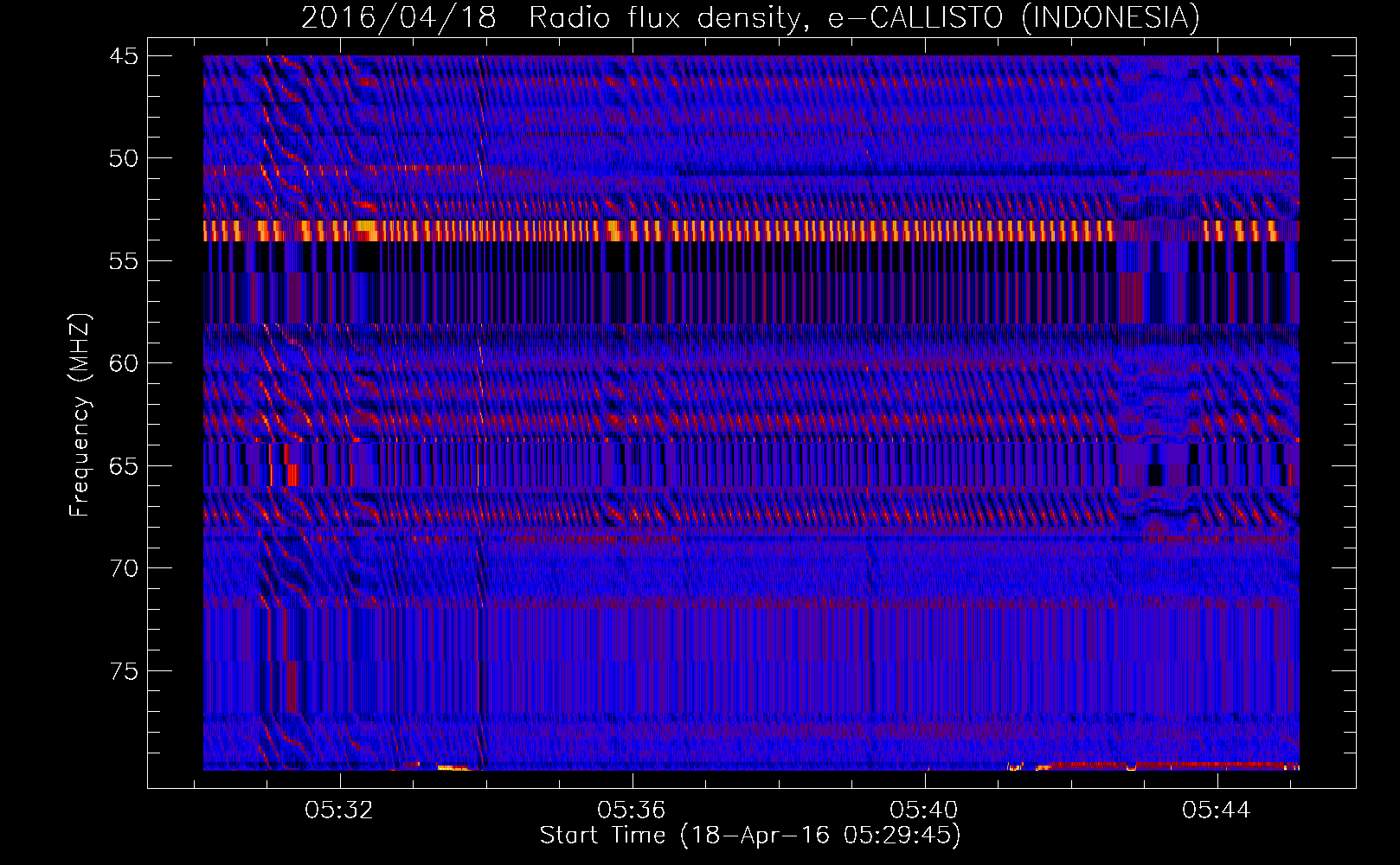Click the 70 frequency tick label
1400x865 pixels.
point(123,568)
